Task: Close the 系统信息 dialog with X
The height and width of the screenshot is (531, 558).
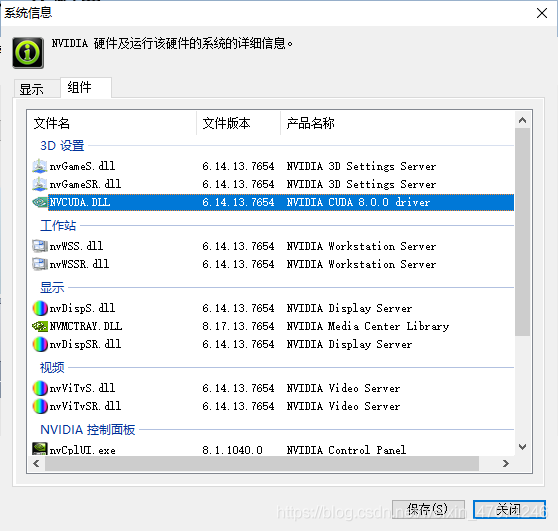Action: coord(542,13)
